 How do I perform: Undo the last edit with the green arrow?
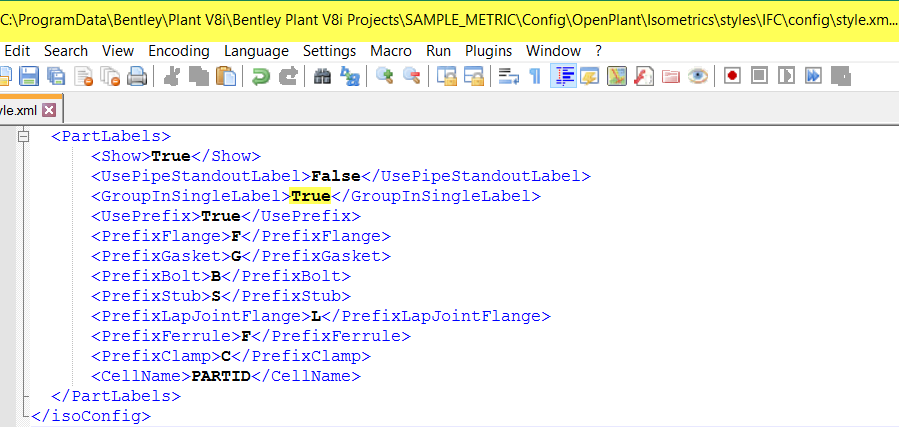click(x=261, y=76)
